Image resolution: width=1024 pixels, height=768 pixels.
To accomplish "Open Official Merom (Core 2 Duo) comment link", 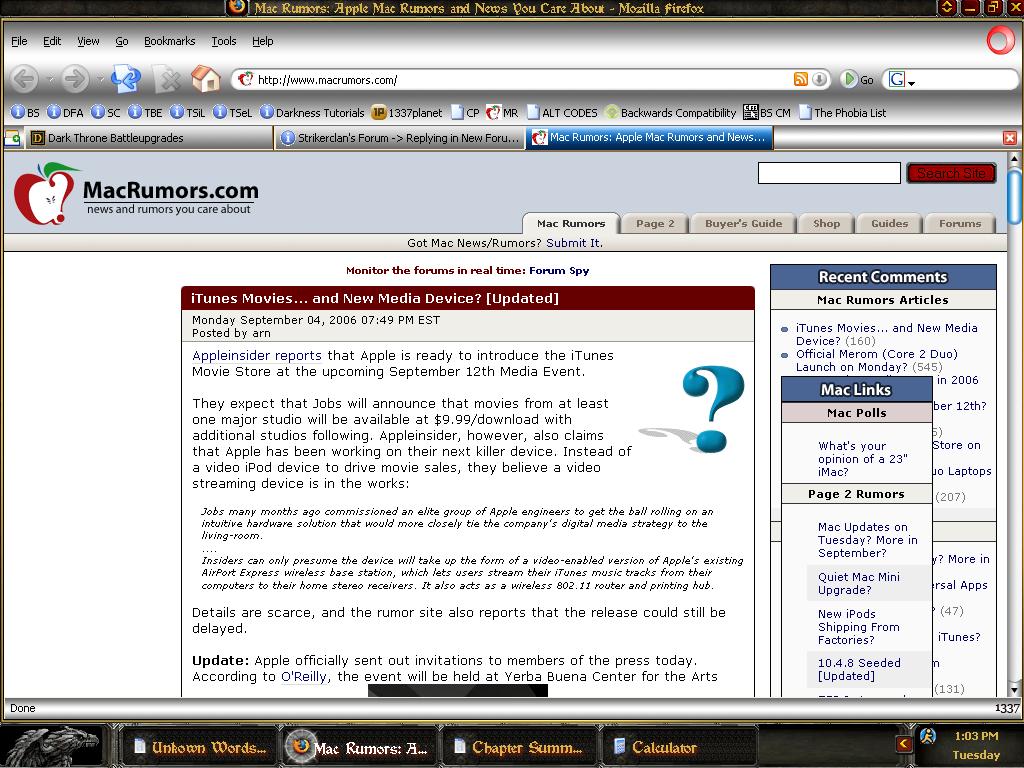I will (x=876, y=360).
